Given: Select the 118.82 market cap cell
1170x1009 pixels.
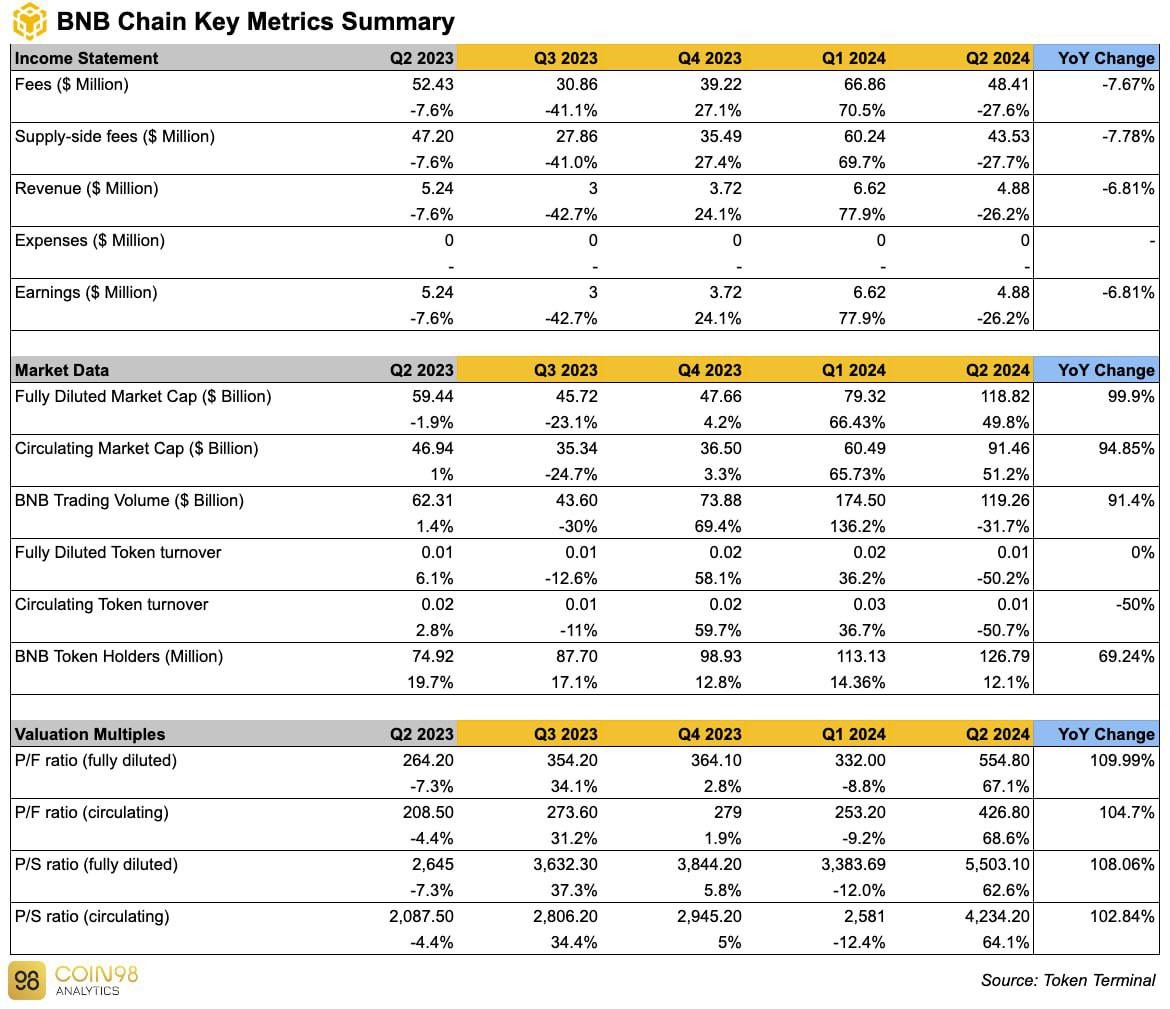Looking at the screenshot, I should [x=1005, y=397].
